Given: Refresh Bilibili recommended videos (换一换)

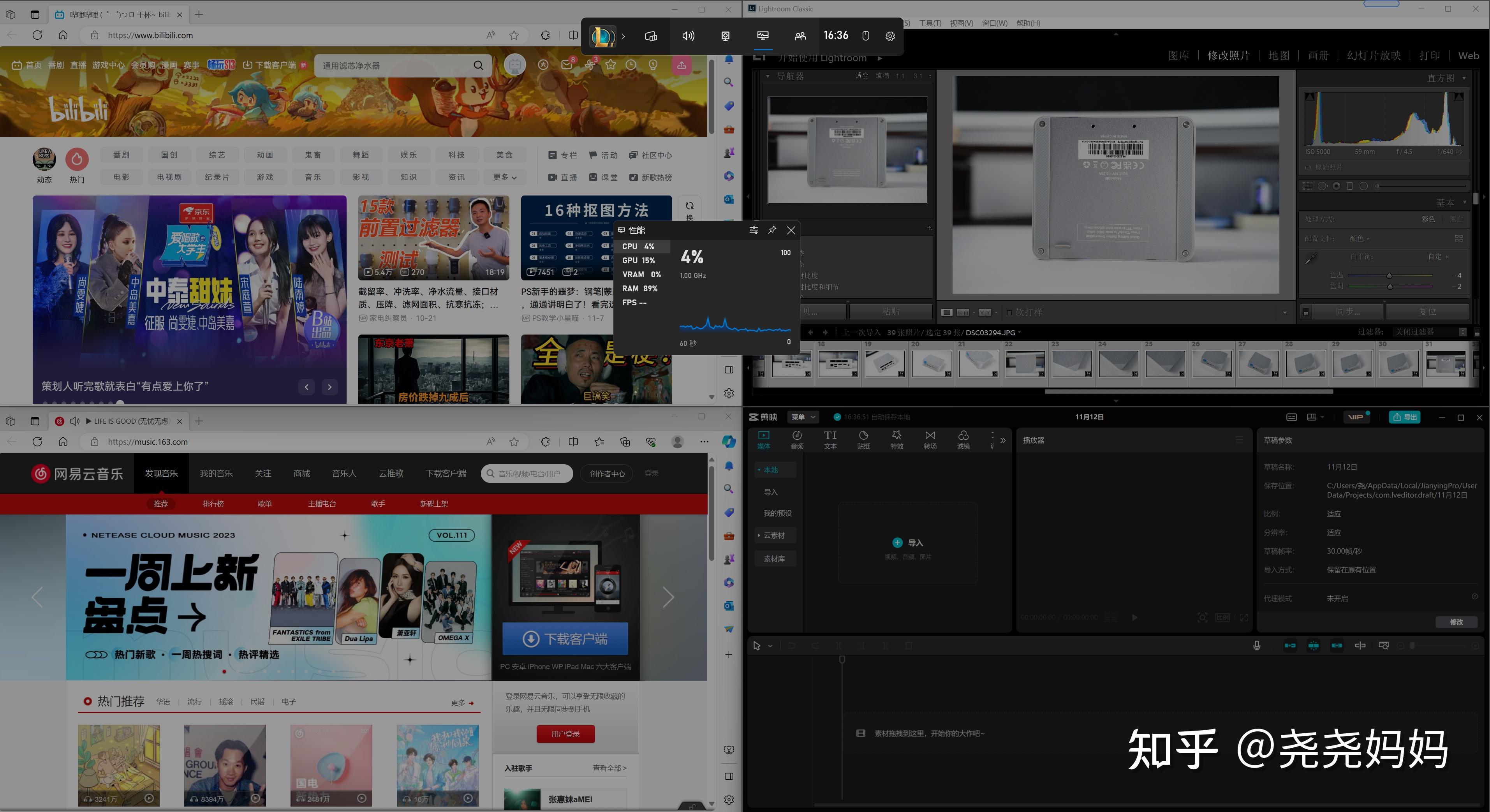Looking at the screenshot, I should pos(689,210).
